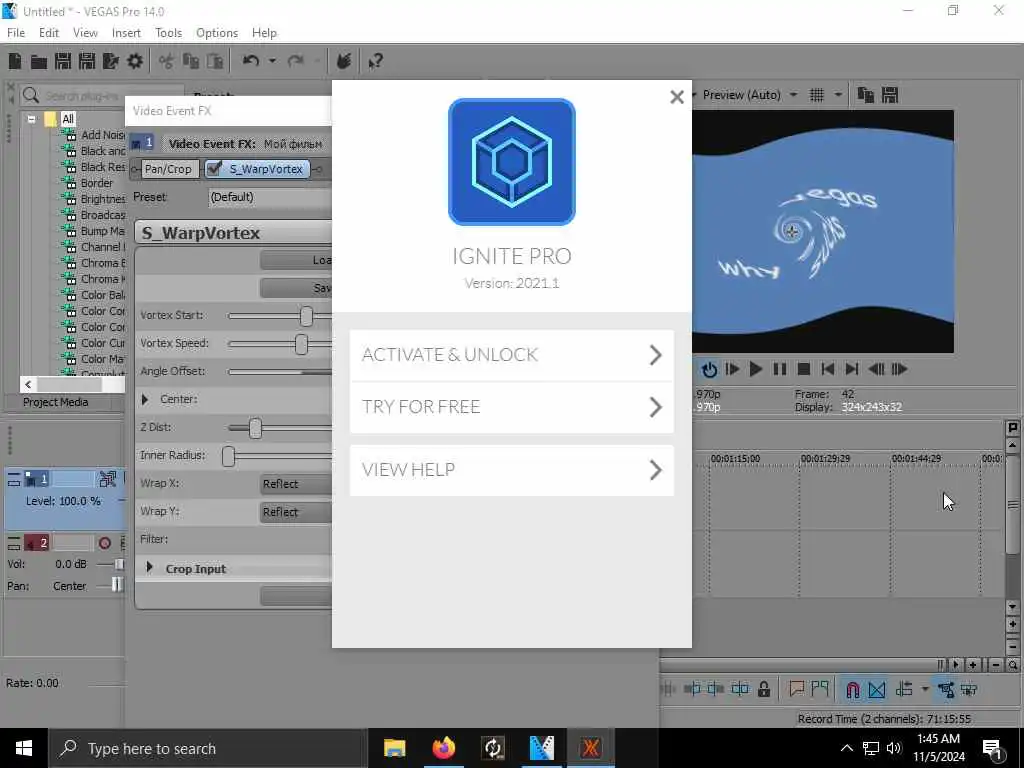1024x768 pixels.
Task: Select the Pan/Crop chain button
Action: click(168, 169)
